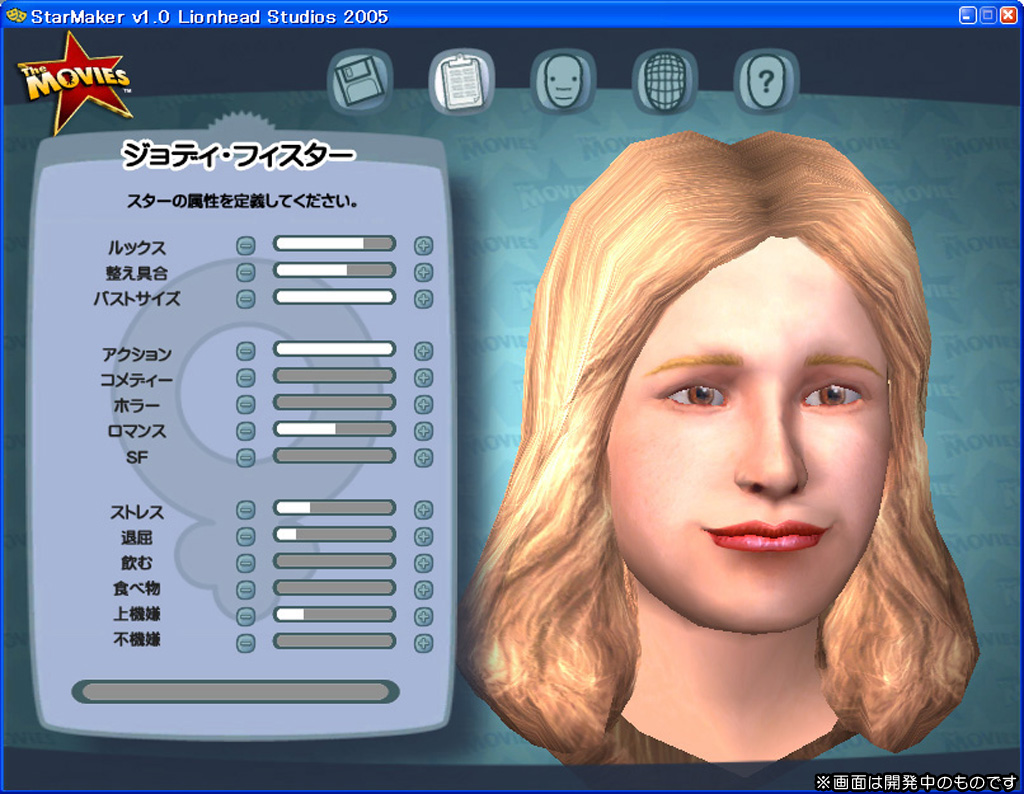Image resolution: width=1024 pixels, height=794 pixels.
Task: Click the 不機嫌 slider bar
Action: click(x=334, y=641)
